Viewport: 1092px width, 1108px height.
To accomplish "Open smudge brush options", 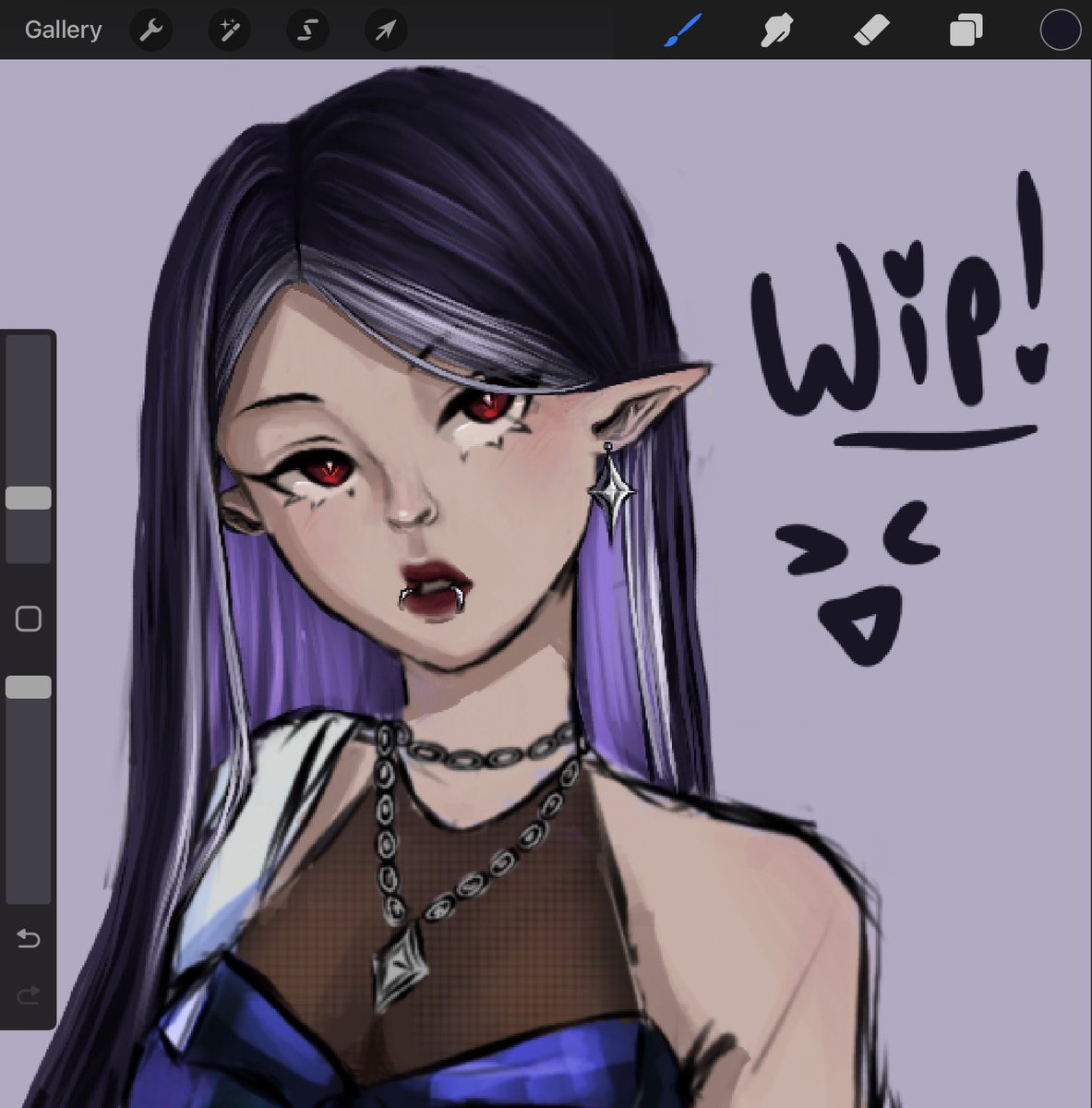I will pyautogui.click(x=777, y=29).
